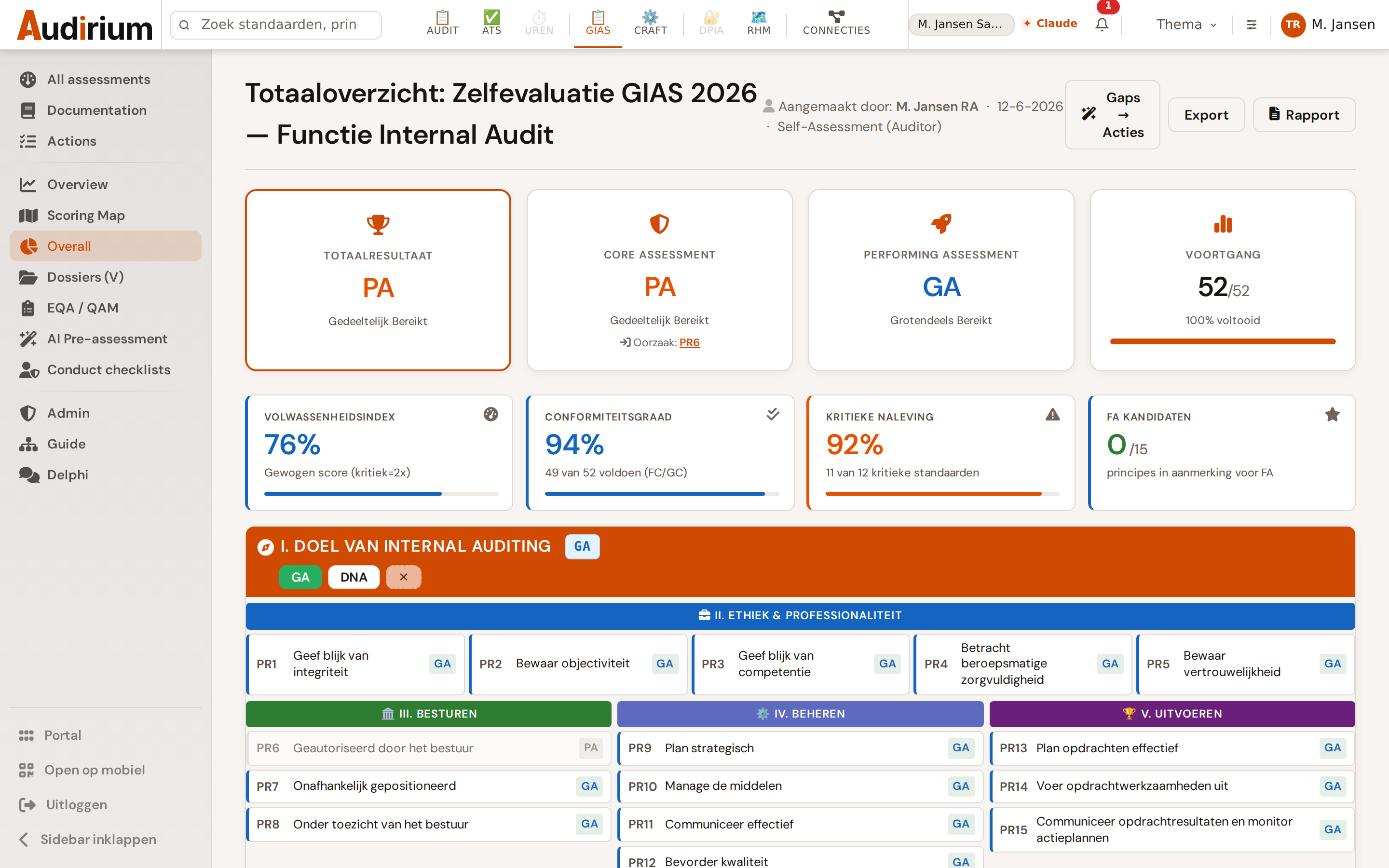The width and height of the screenshot is (1389, 868).
Task: Click the IV. Beheren domain header
Action: 800,714
